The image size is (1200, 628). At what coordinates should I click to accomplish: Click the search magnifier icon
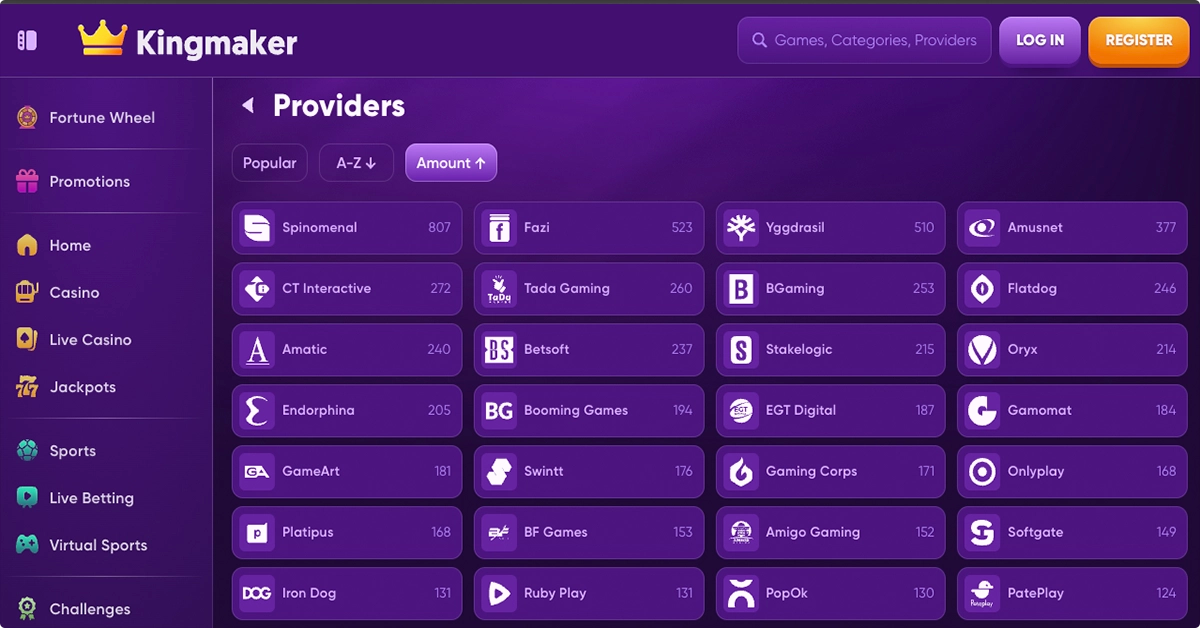(x=759, y=41)
